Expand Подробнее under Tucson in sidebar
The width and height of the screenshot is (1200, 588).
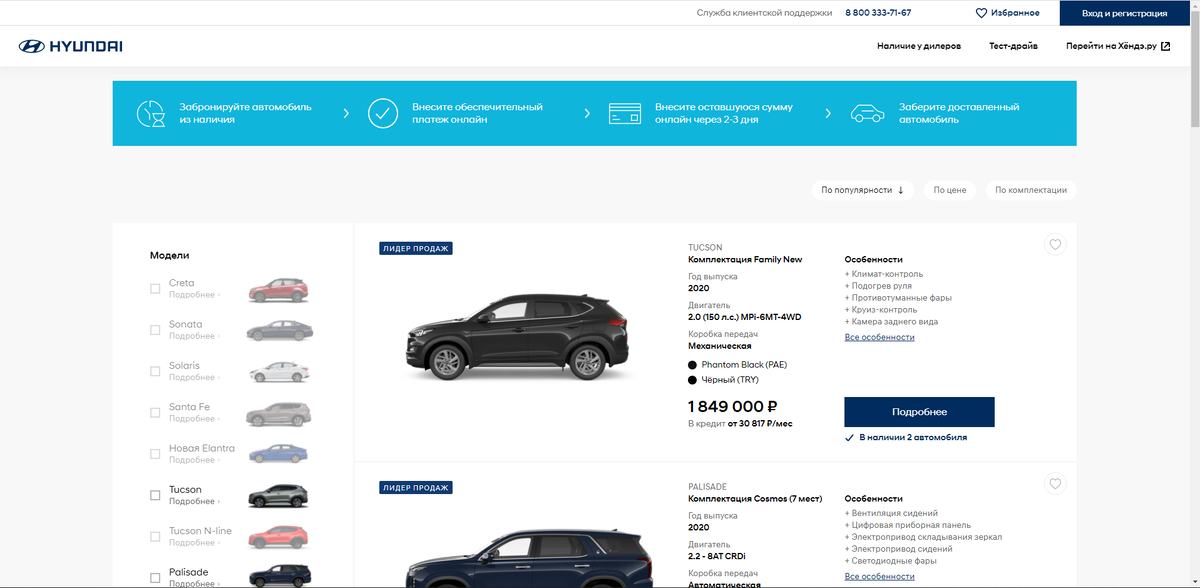[194, 501]
